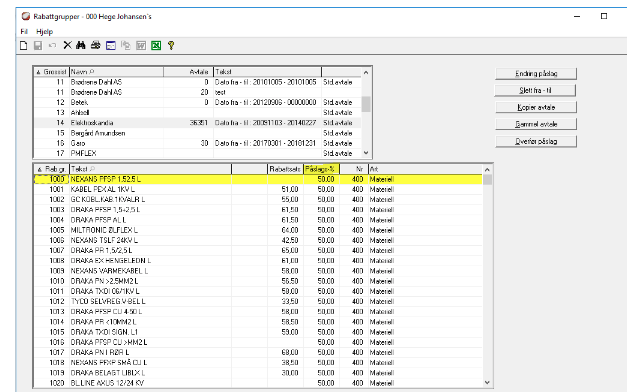Select the TYCO SELVREG.V-BEL L row

click(258, 302)
